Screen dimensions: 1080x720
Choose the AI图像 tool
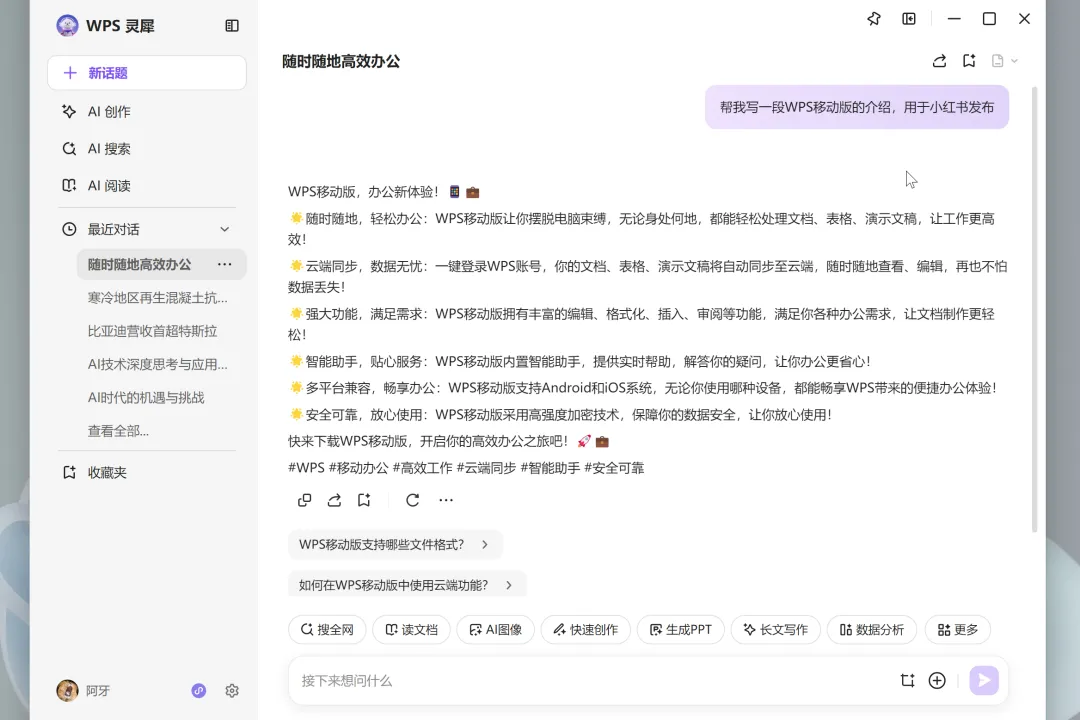[x=495, y=630]
